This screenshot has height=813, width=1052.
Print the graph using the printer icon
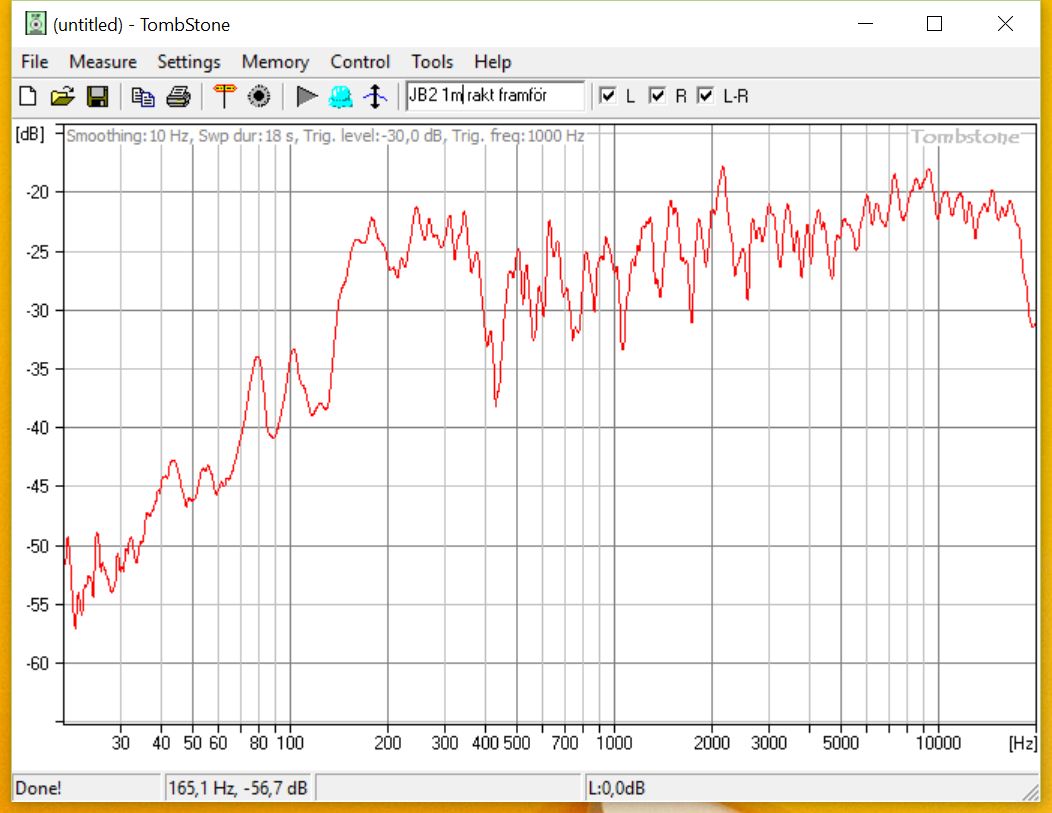[x=178, y=97]
